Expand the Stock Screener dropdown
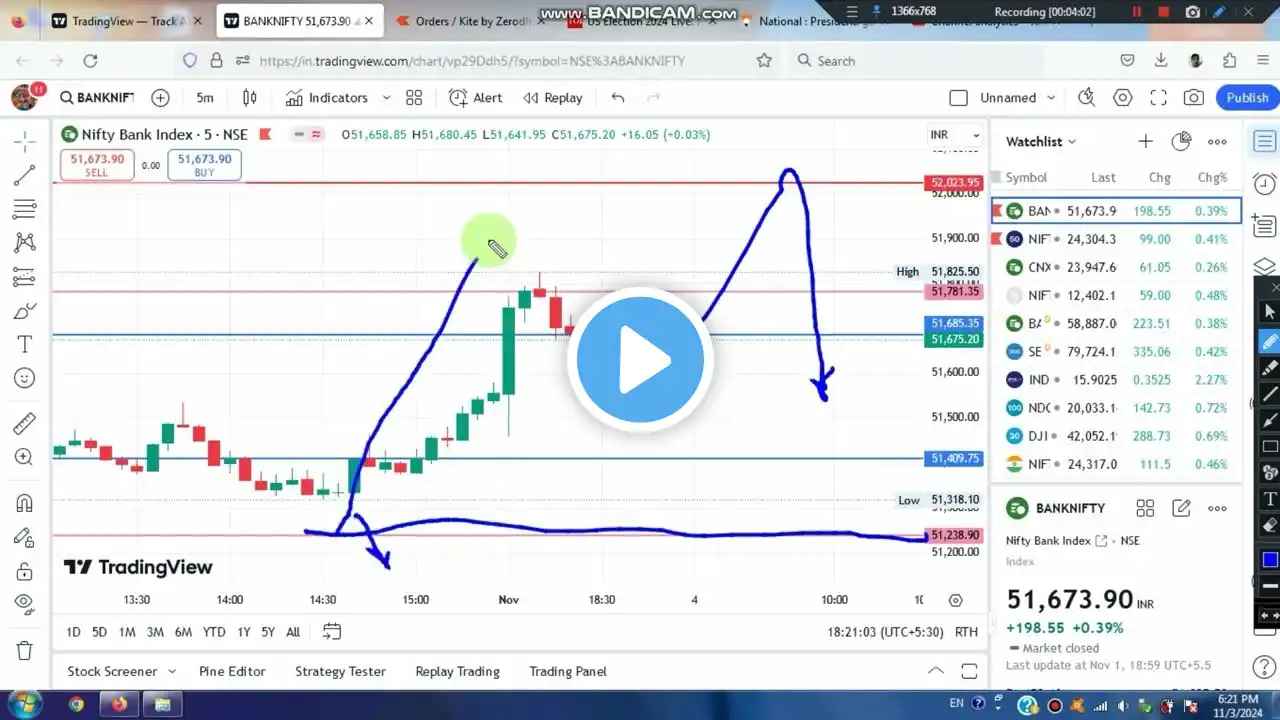Viewport: 1280px width, 720px height. click(172, 671)
